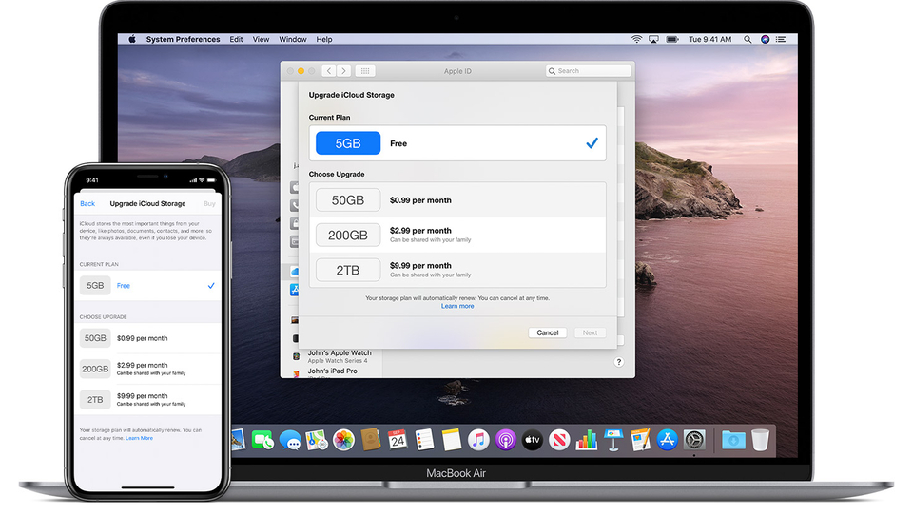
Task: Select the 2TB plan in the Mac dialog
Action: [x=347, y=270]
